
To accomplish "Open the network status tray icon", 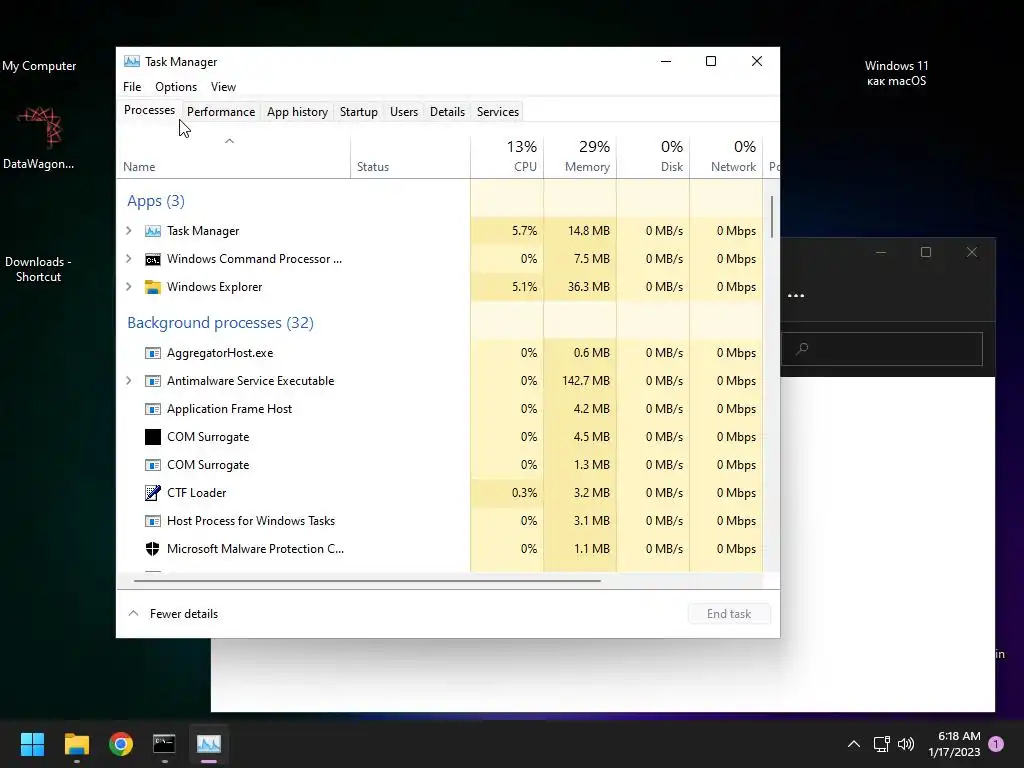I will click(882, 744).
